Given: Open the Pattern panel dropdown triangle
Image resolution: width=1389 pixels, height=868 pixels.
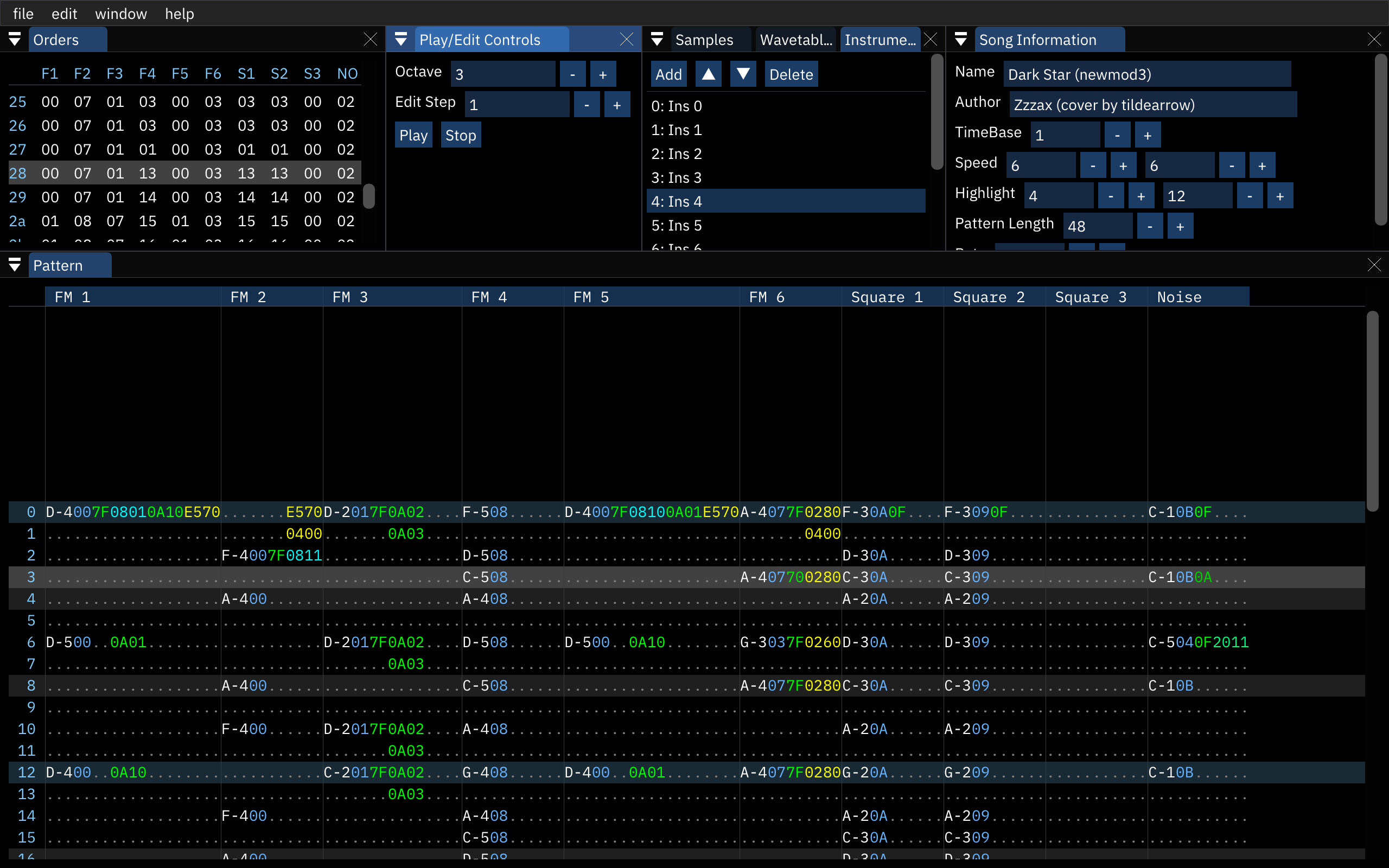Looking at the screenshot, I should click(15, 265).
